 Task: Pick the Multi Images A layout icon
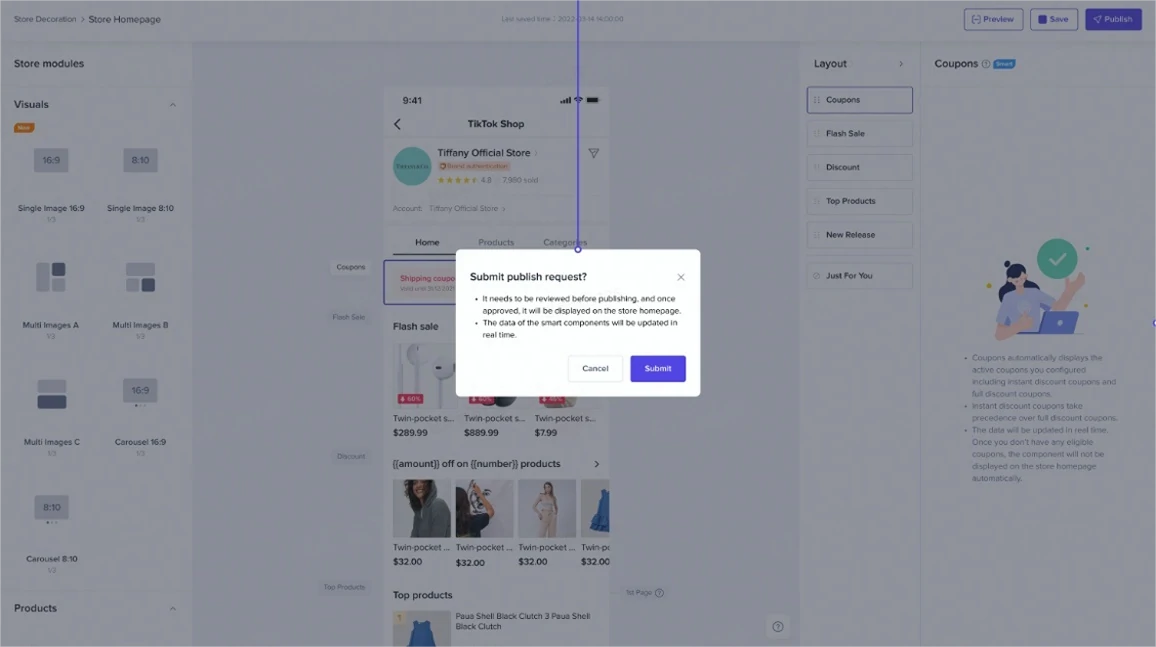51,277
